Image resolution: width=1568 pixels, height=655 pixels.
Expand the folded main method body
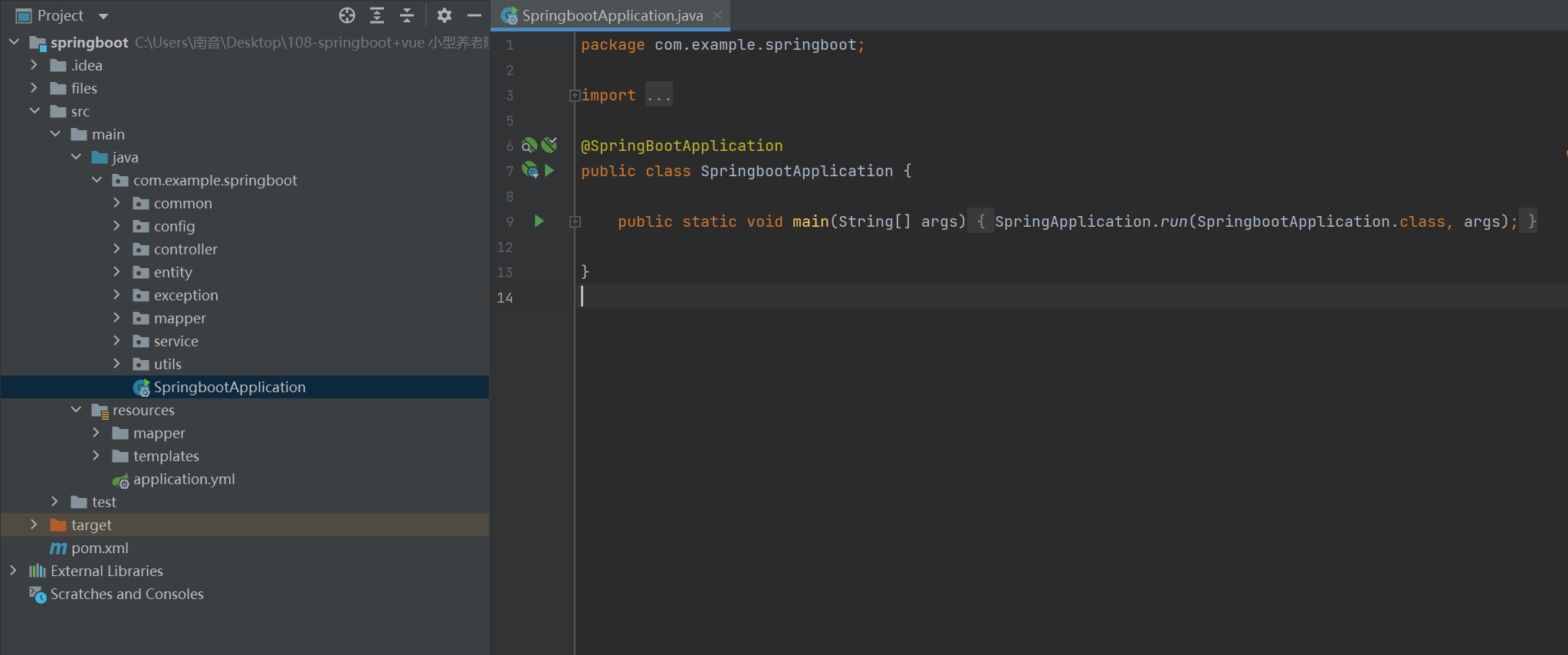(x=575, y=222)
